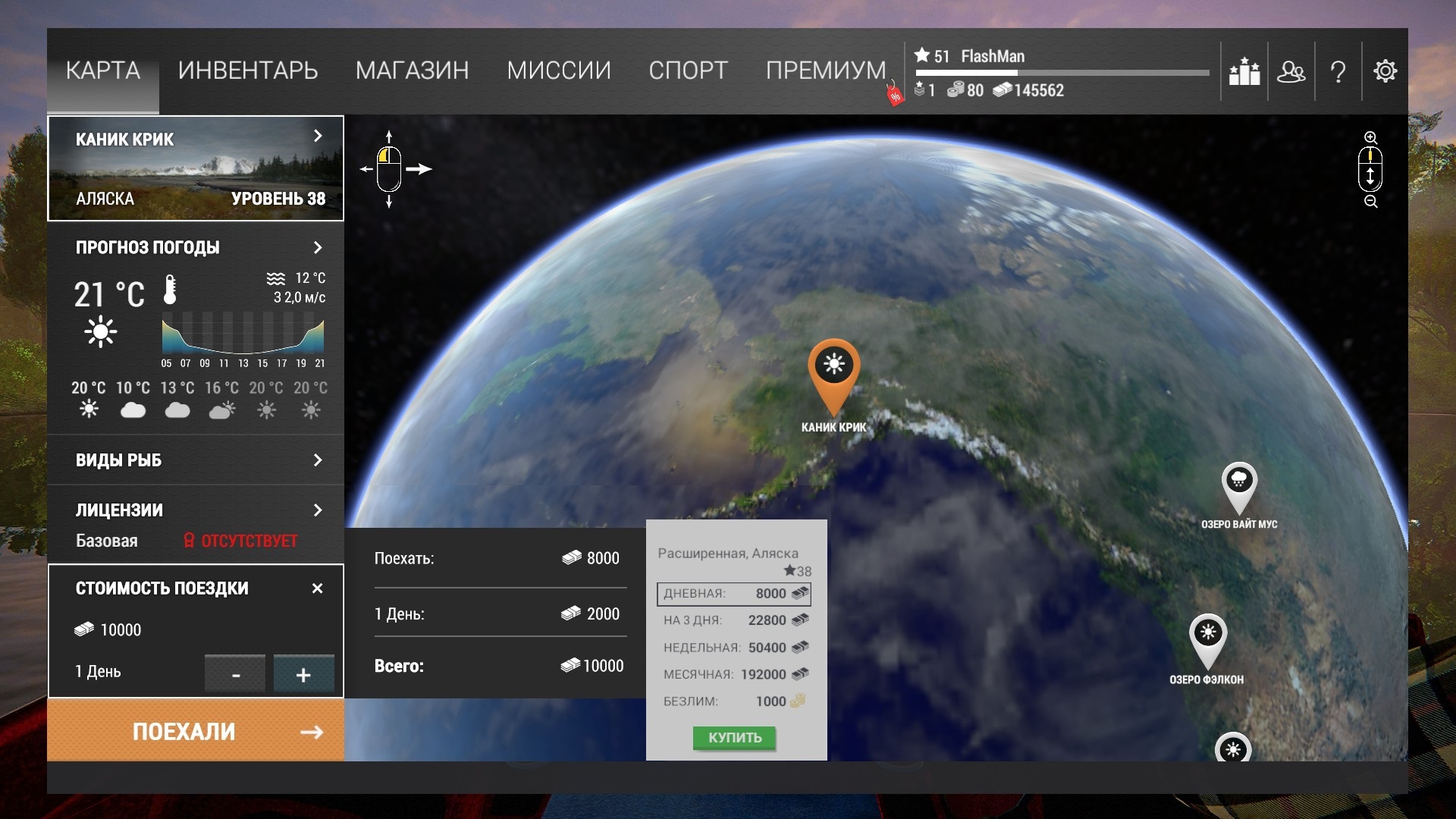
Task: Choose the БЕЗЛИМ license option
Action: [733, 701]
